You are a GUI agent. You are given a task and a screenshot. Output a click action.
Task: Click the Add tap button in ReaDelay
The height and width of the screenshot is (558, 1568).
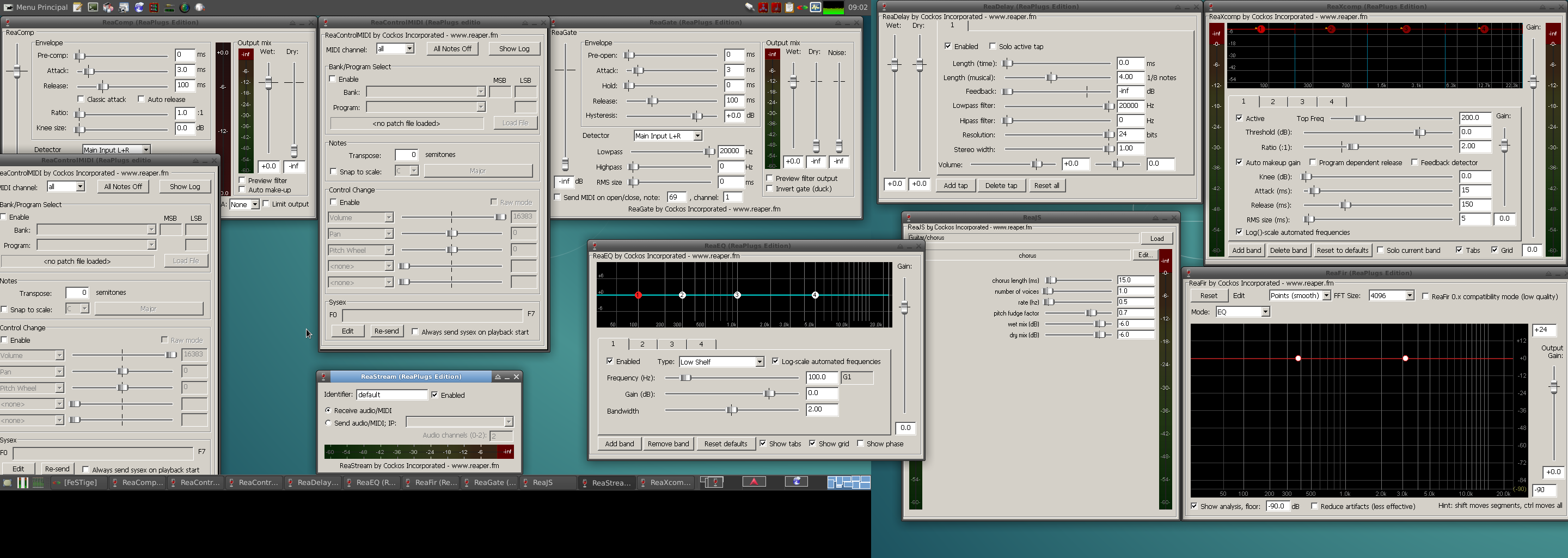point(955,186)
